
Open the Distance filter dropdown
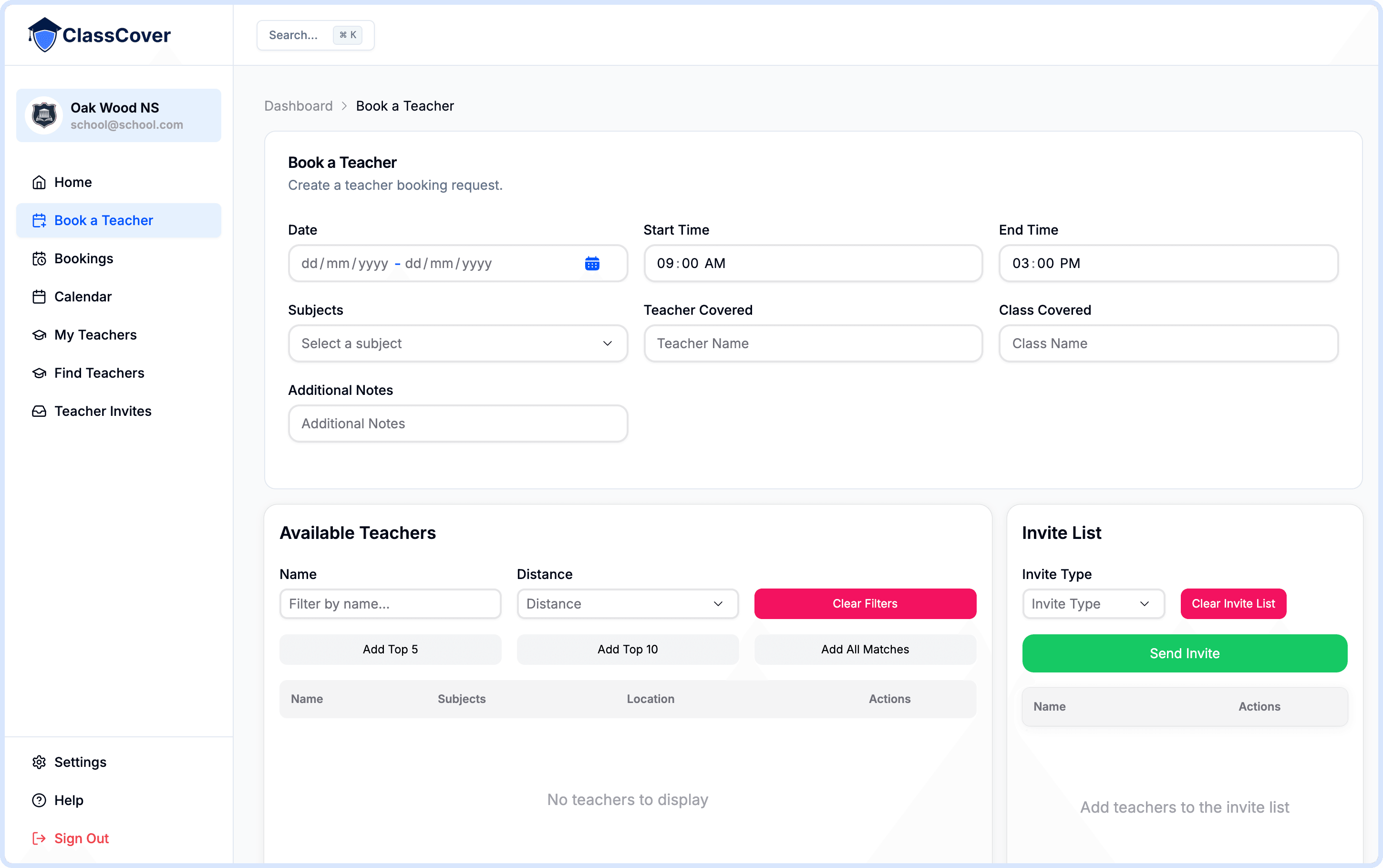tap(628, 604)
